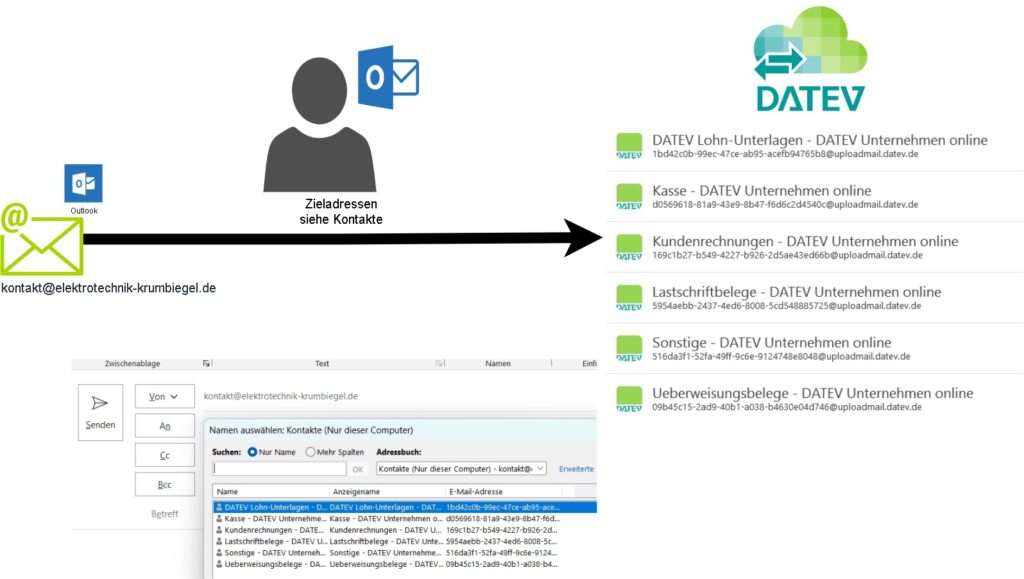Click the An recipient button

click(x=164, y=426)
